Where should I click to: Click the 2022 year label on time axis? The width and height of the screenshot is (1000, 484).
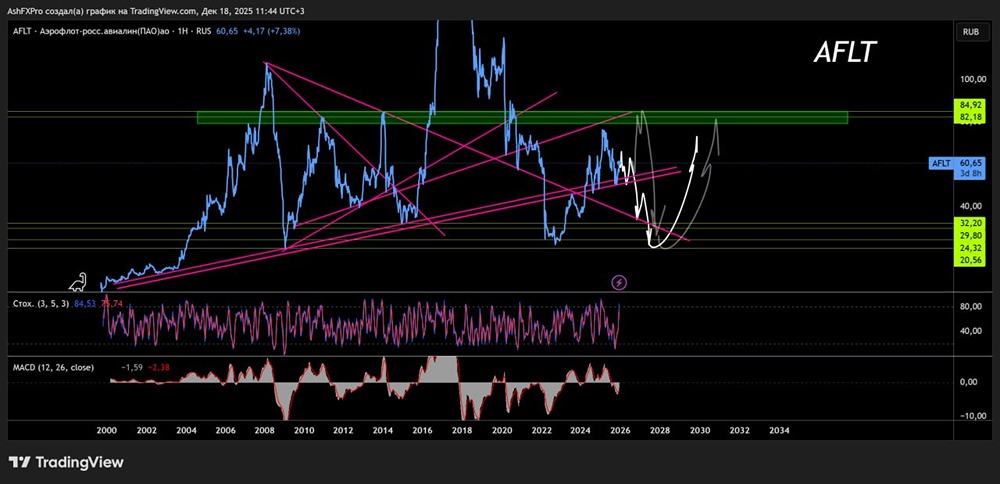(x=541, y=430)
